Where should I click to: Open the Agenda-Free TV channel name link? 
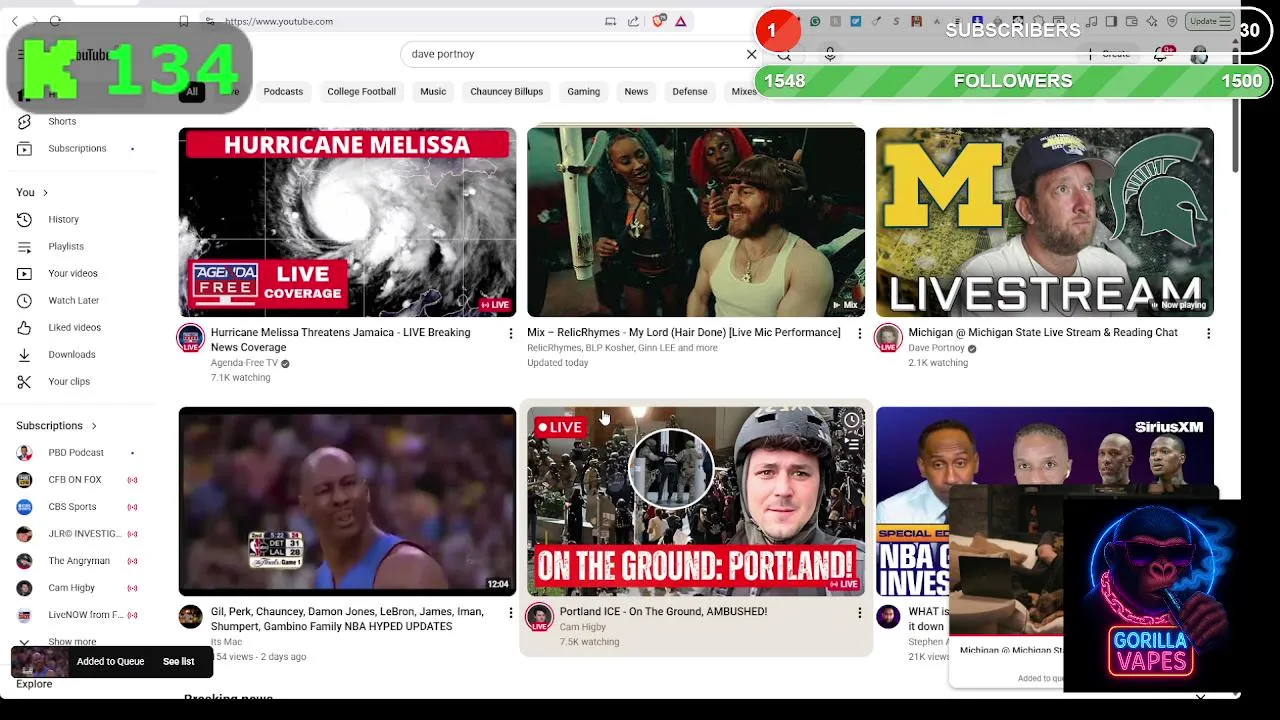tap(244, 363)
